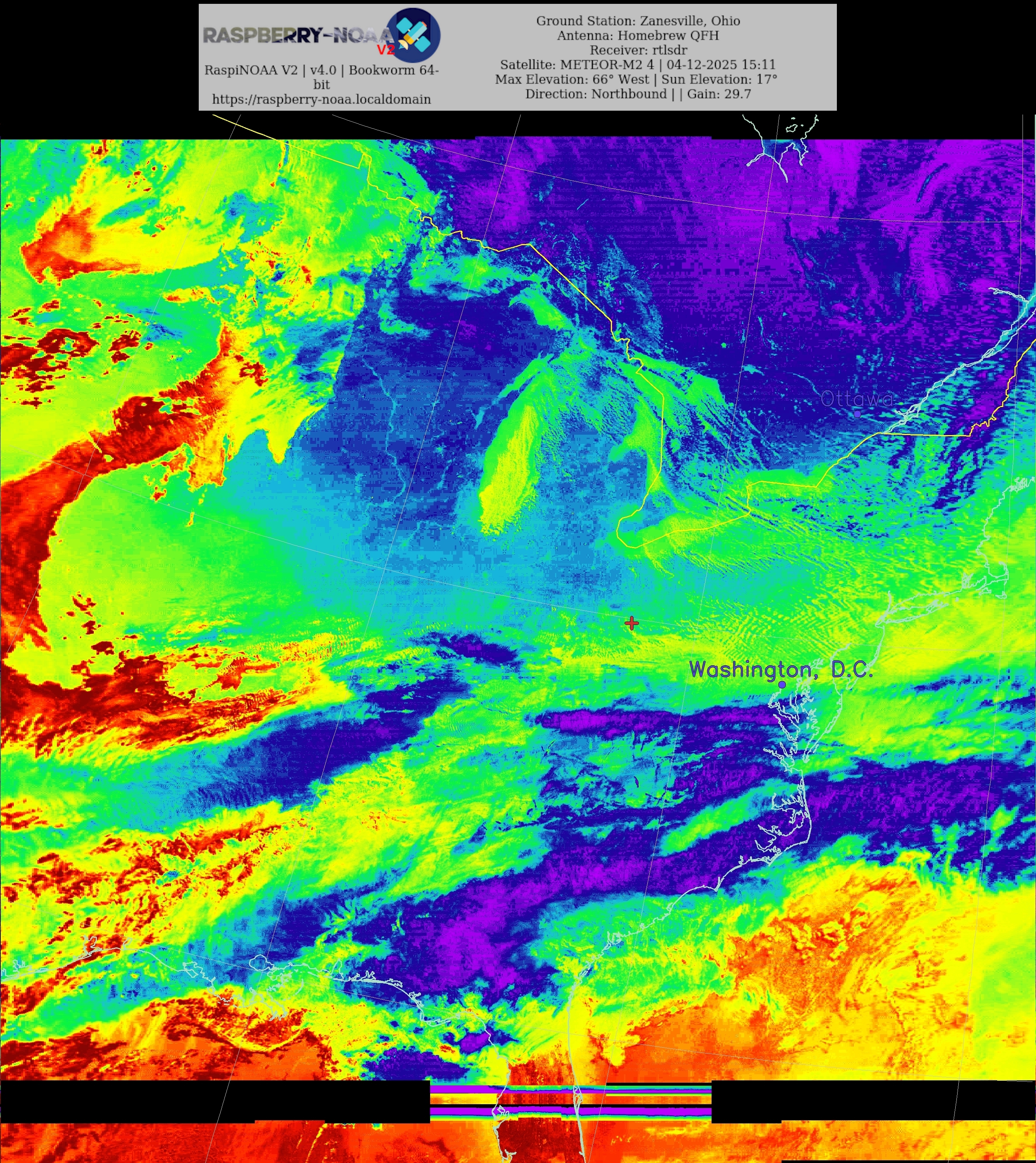This screenshot has width=1036, height=1163.
Task: Click the red V2 badge on logo
Action: pos(385,50)
